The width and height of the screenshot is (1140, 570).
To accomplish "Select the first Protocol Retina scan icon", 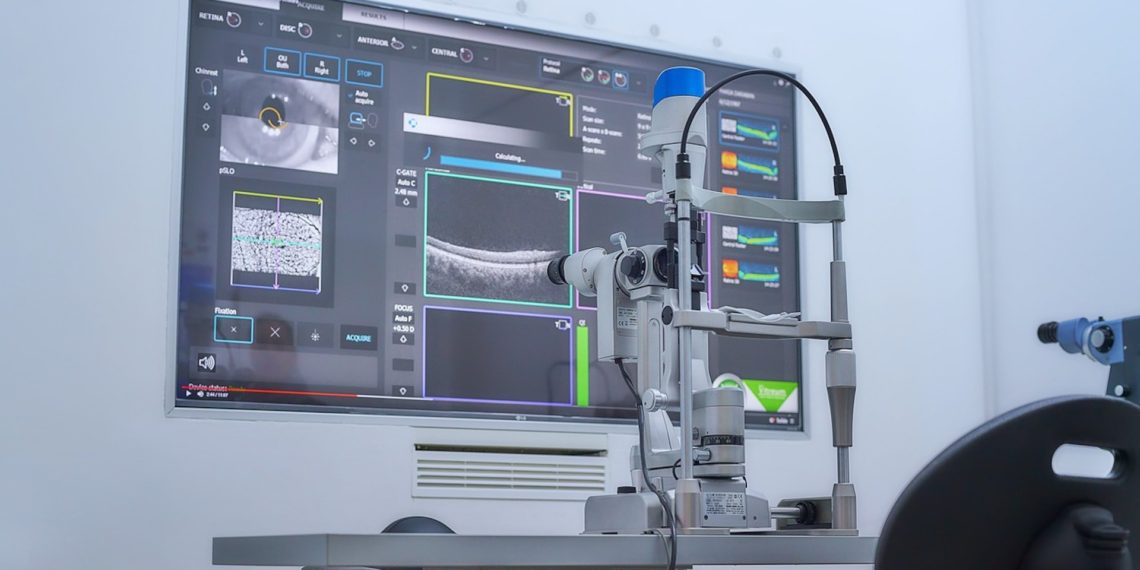I will click(x=587, y=73).
